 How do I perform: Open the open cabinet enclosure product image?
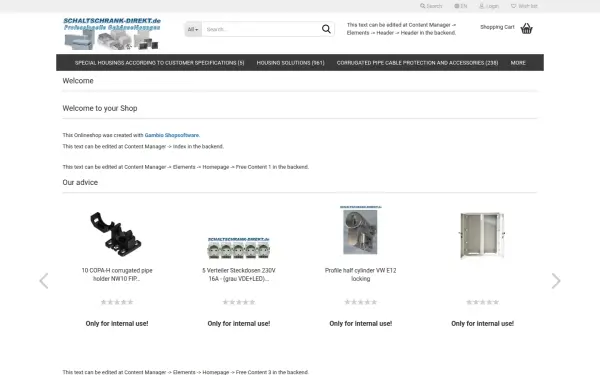(482, 235)
